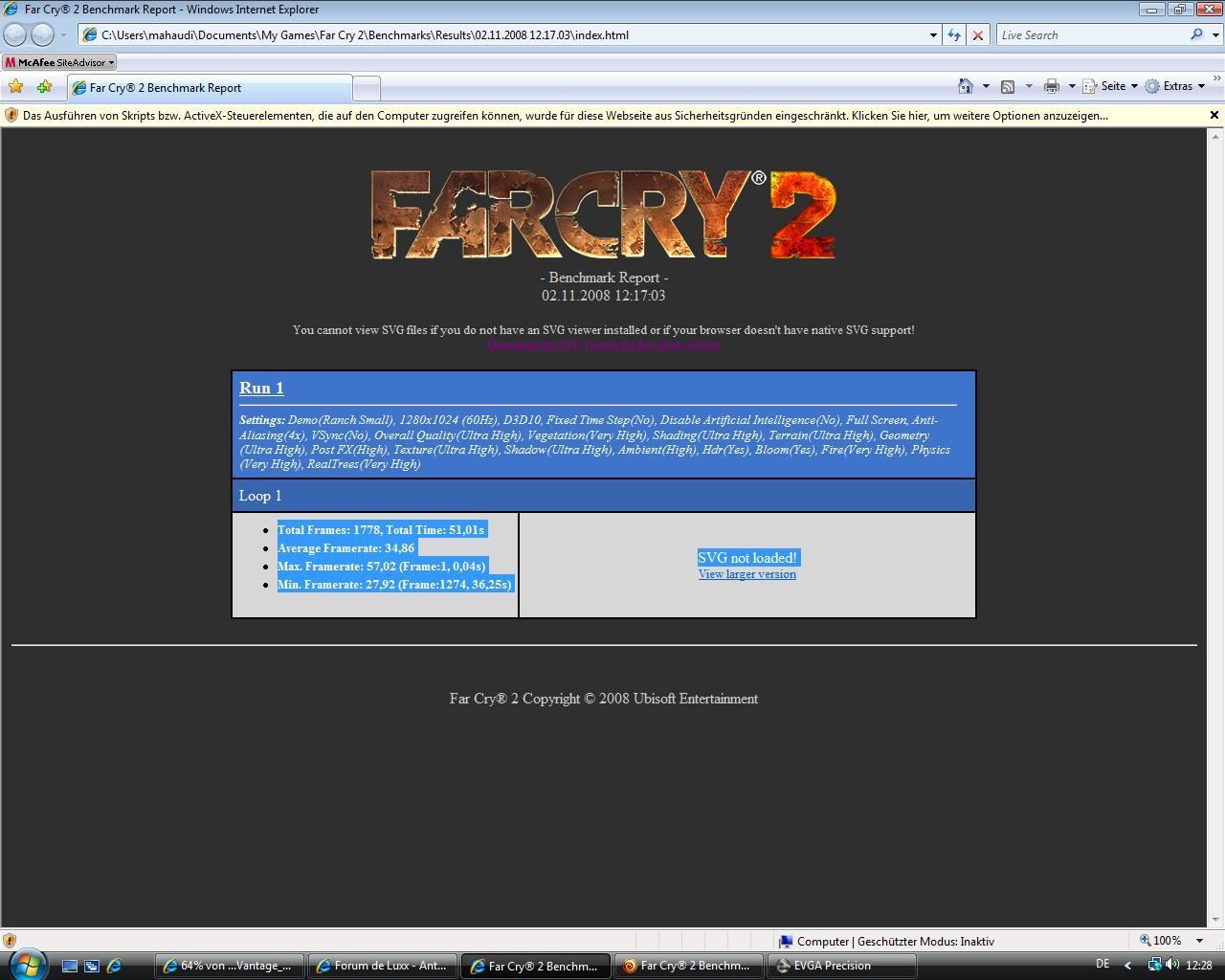1225x980 pixels.
Task: Click the status bar shield icon
Action: (10, 941)
